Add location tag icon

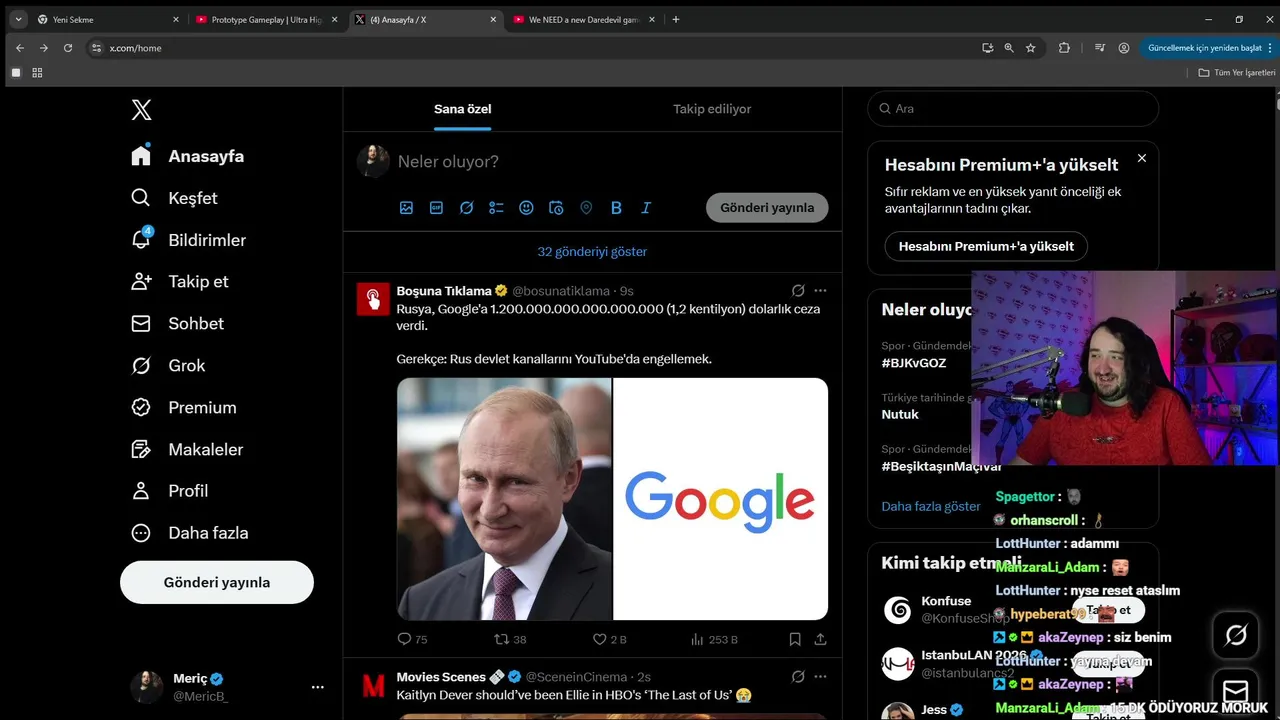586,208
